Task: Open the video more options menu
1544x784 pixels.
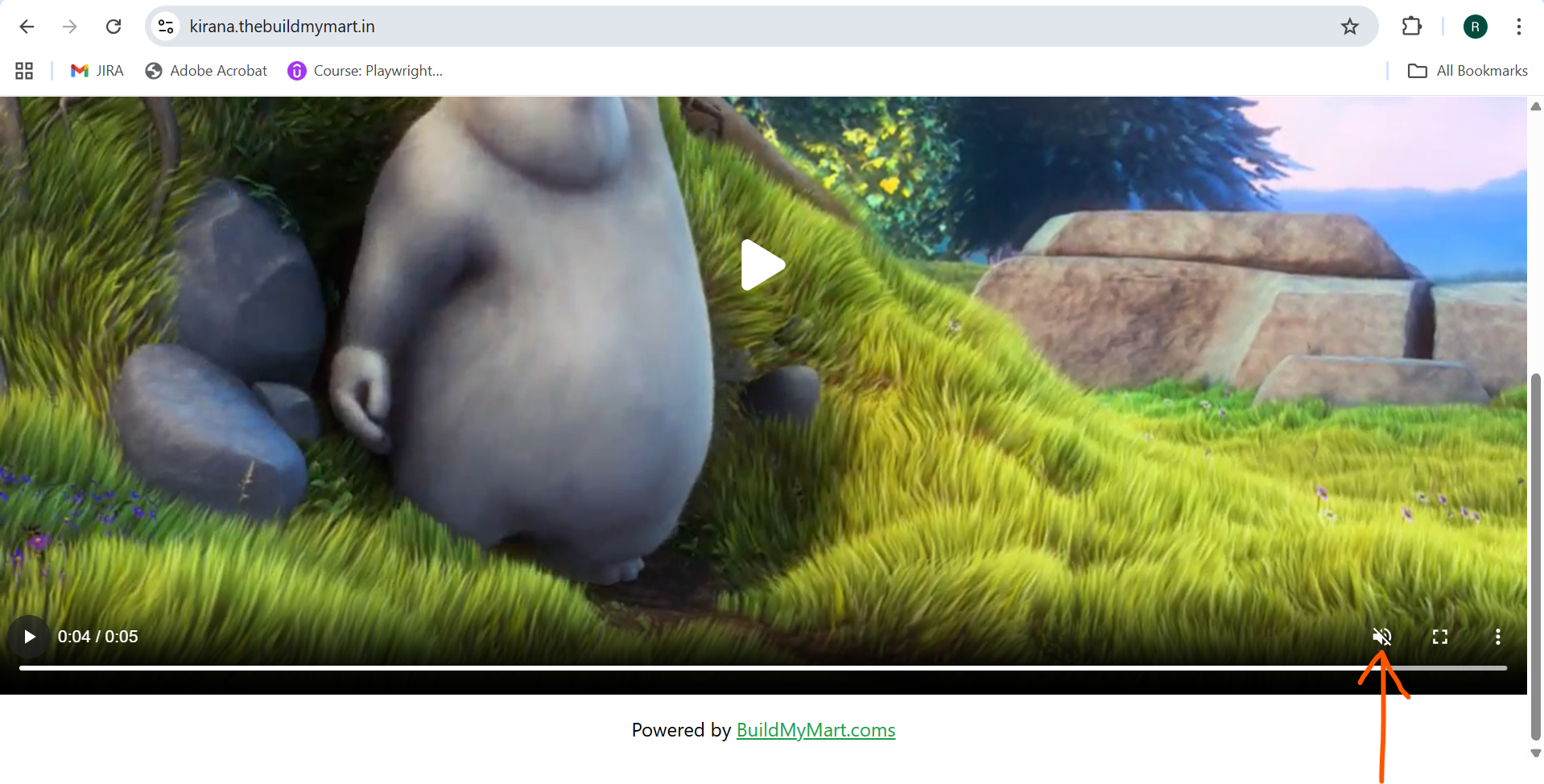Action: click(x=1497, y=637)
